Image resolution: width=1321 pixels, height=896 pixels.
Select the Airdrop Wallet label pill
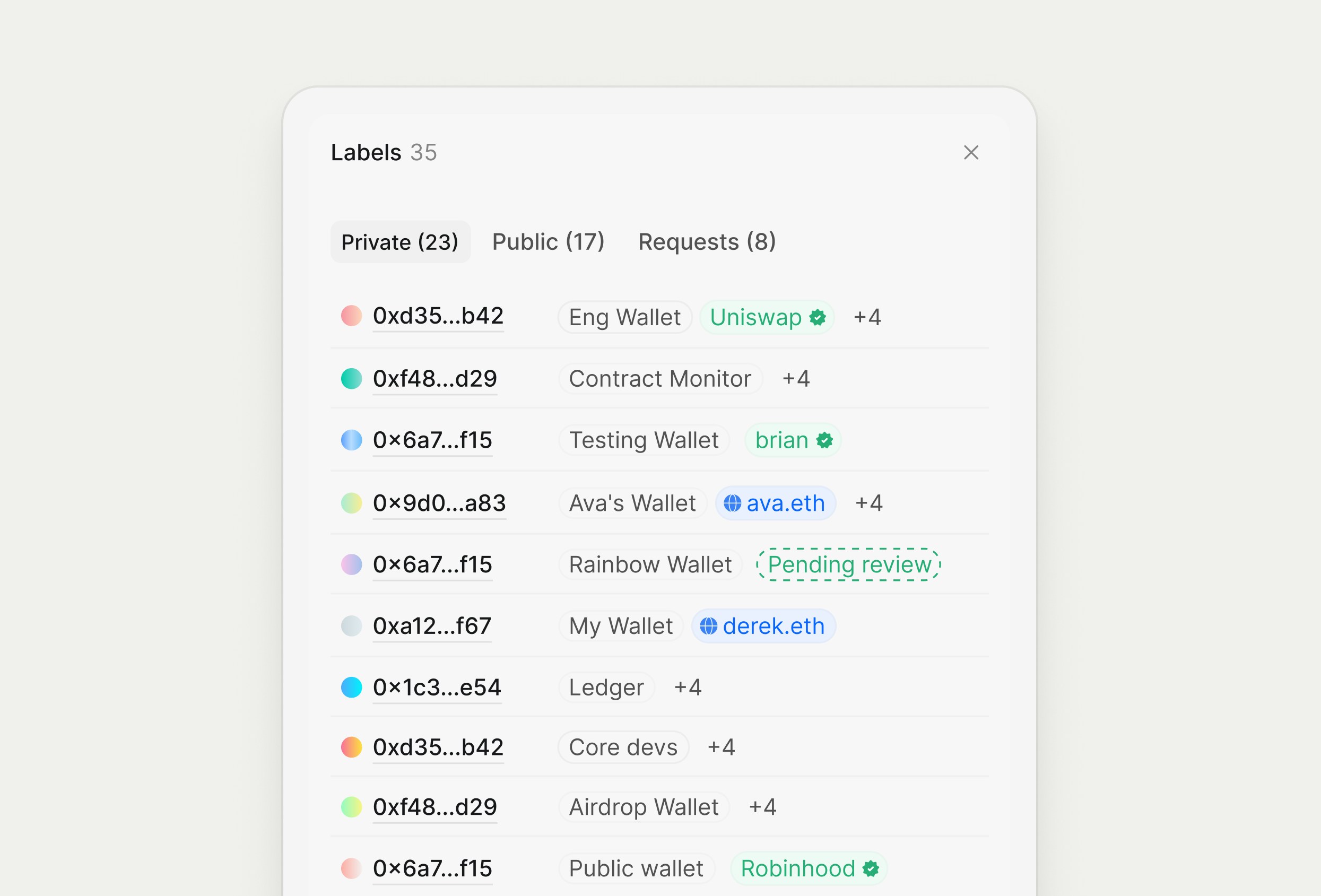coord(644,807)
